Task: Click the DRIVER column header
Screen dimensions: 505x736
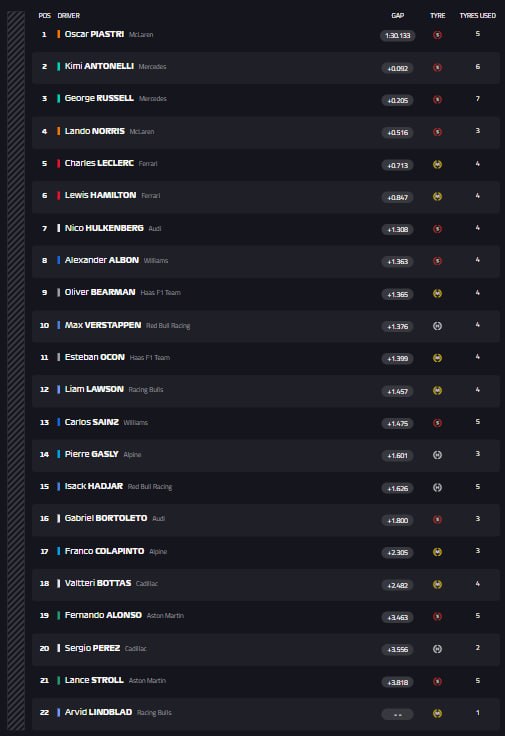Action: pos(69,15)
